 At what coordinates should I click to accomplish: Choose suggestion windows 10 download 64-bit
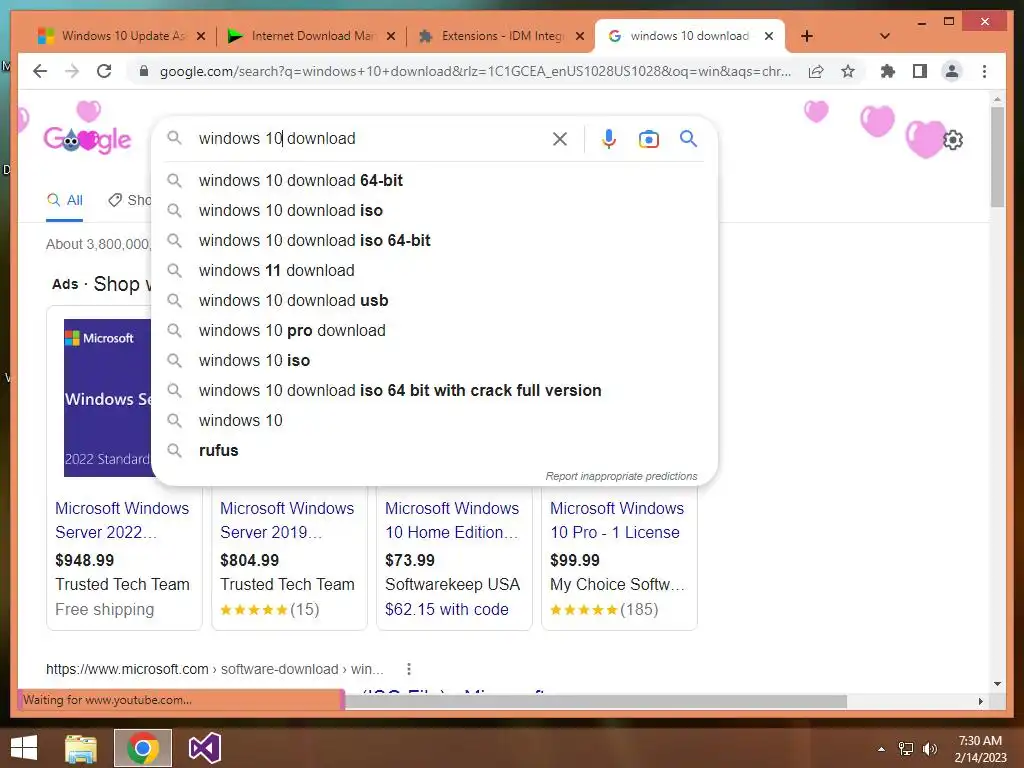[x=434, y=180]
